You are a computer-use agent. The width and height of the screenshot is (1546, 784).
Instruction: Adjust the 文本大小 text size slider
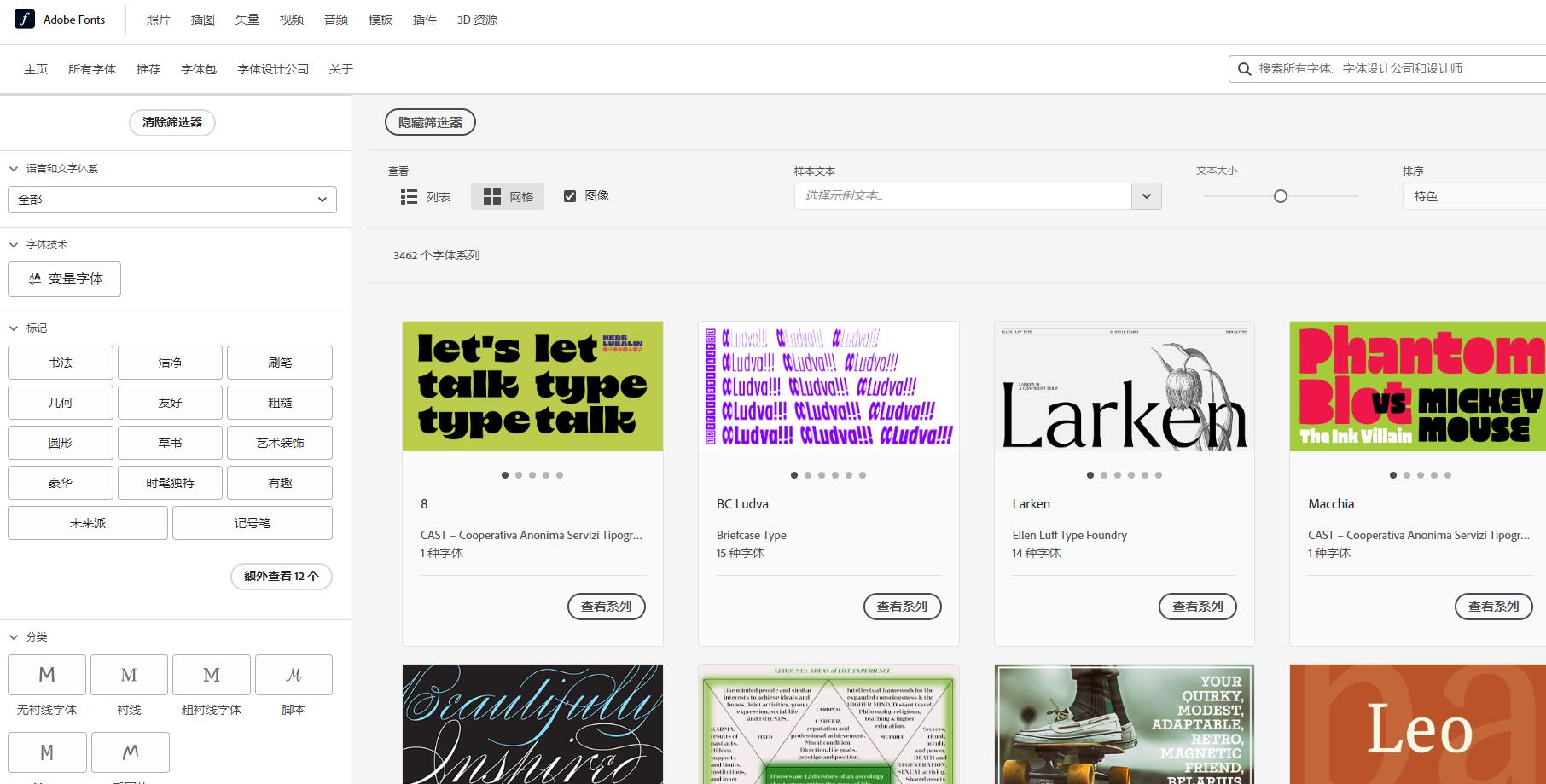tap(1281, 196)
